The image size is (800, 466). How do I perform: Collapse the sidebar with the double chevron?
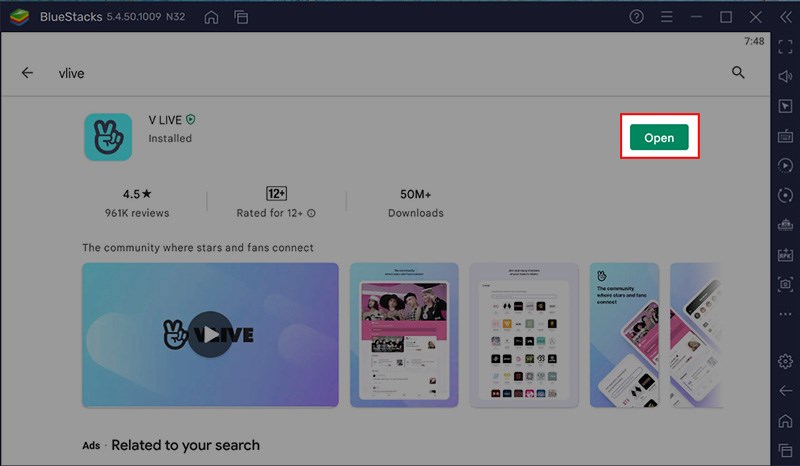(x=786, y=17)
